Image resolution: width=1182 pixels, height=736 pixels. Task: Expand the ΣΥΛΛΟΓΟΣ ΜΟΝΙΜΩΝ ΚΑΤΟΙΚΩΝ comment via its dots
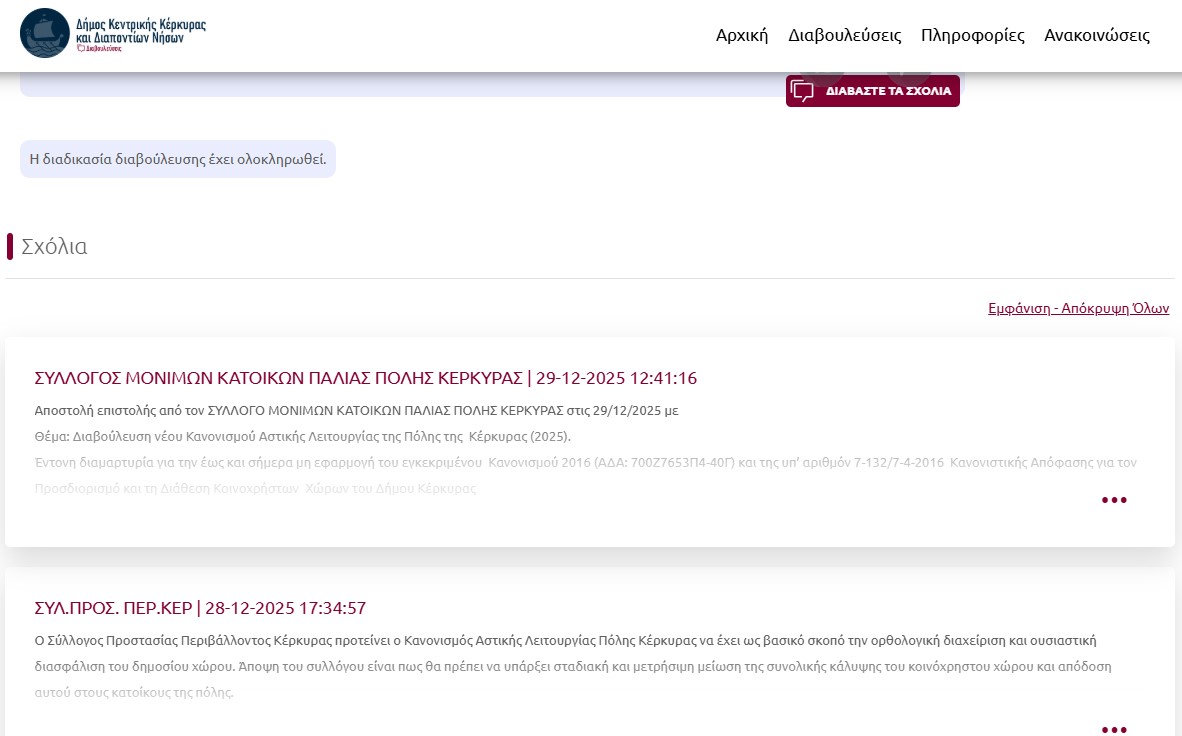[x=1113, y=500]
